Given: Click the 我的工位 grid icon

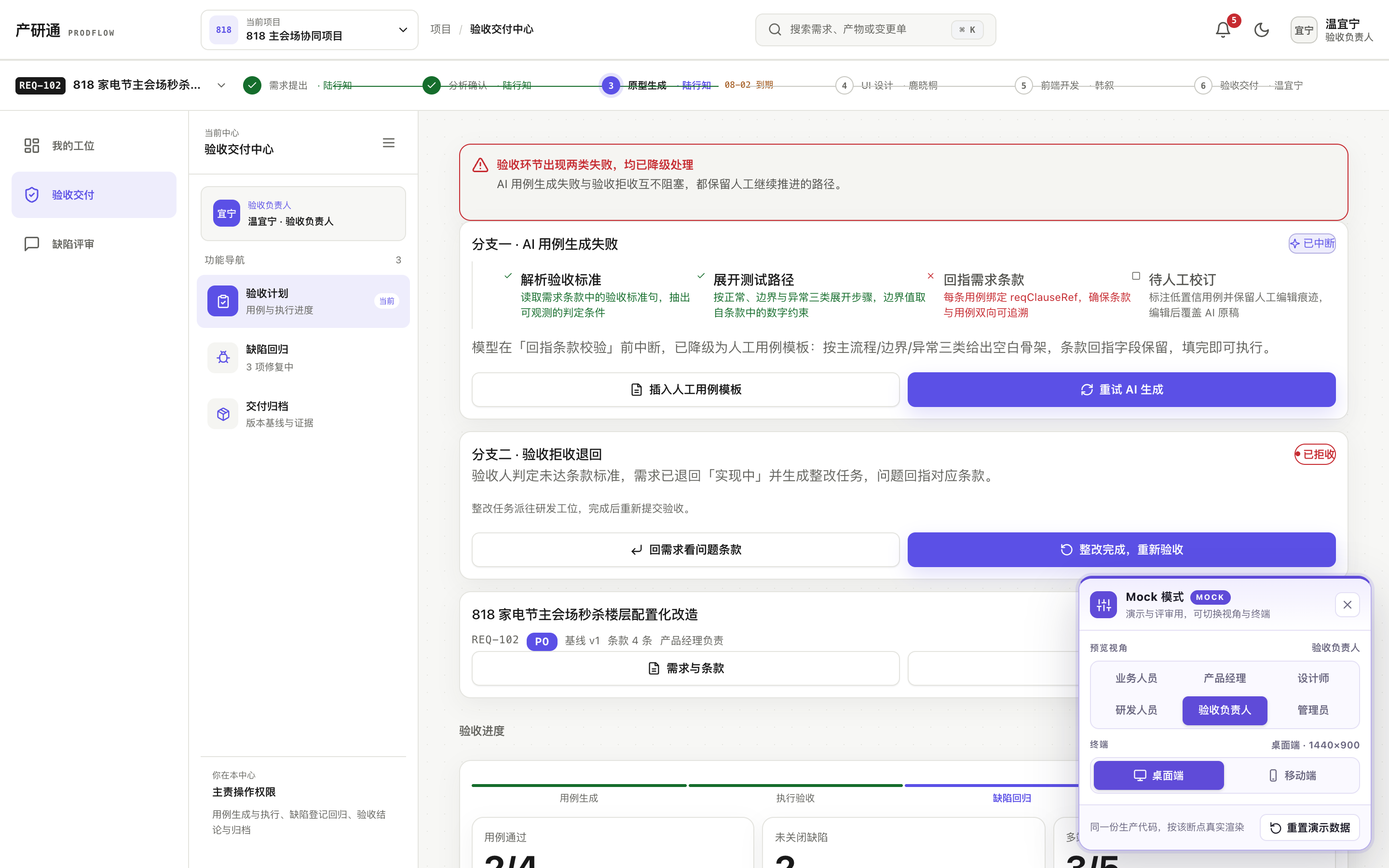Looking at the screenshot, I should [31, 146].
